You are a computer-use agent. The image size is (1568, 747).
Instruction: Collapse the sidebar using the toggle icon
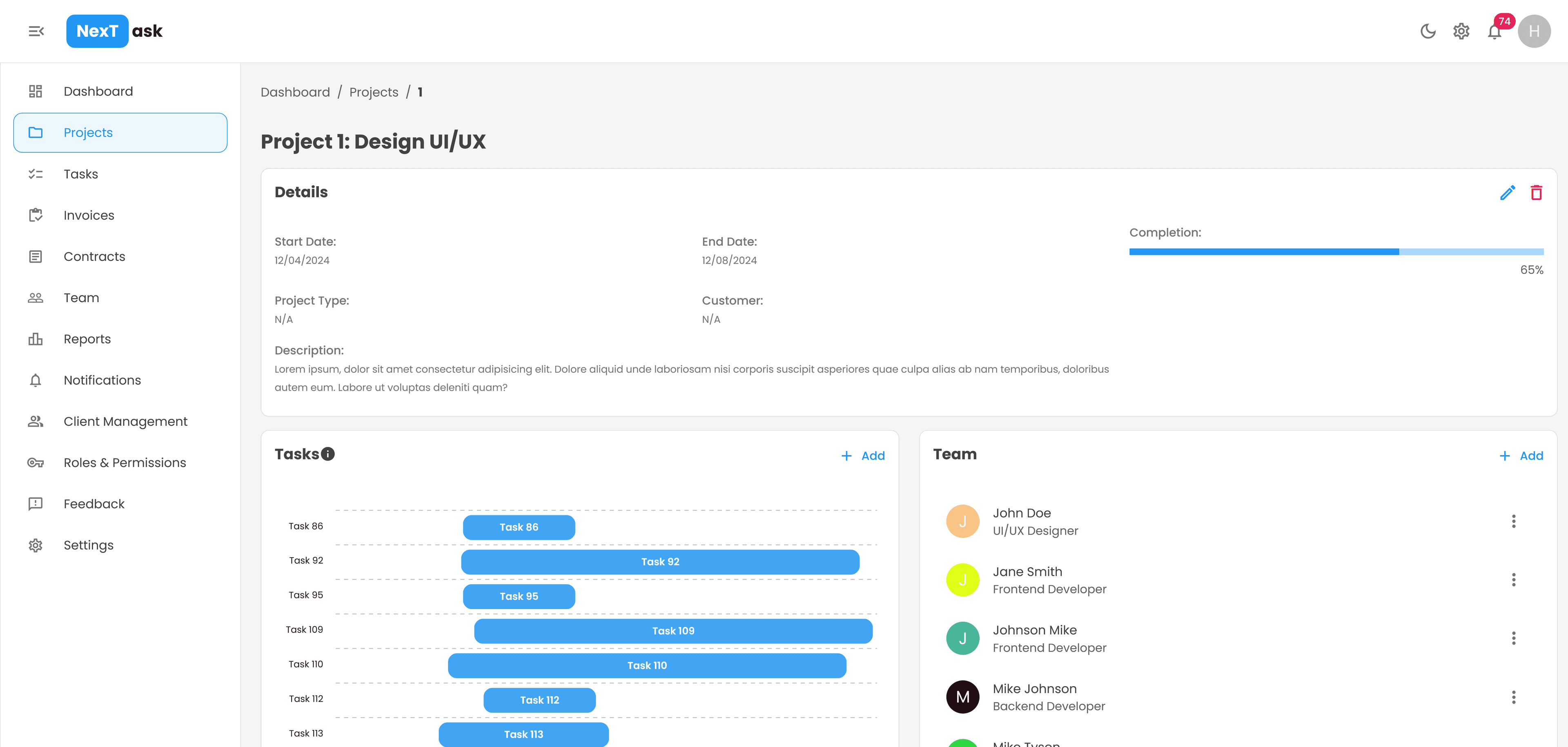pyautogui.click(x=36, y=31)
